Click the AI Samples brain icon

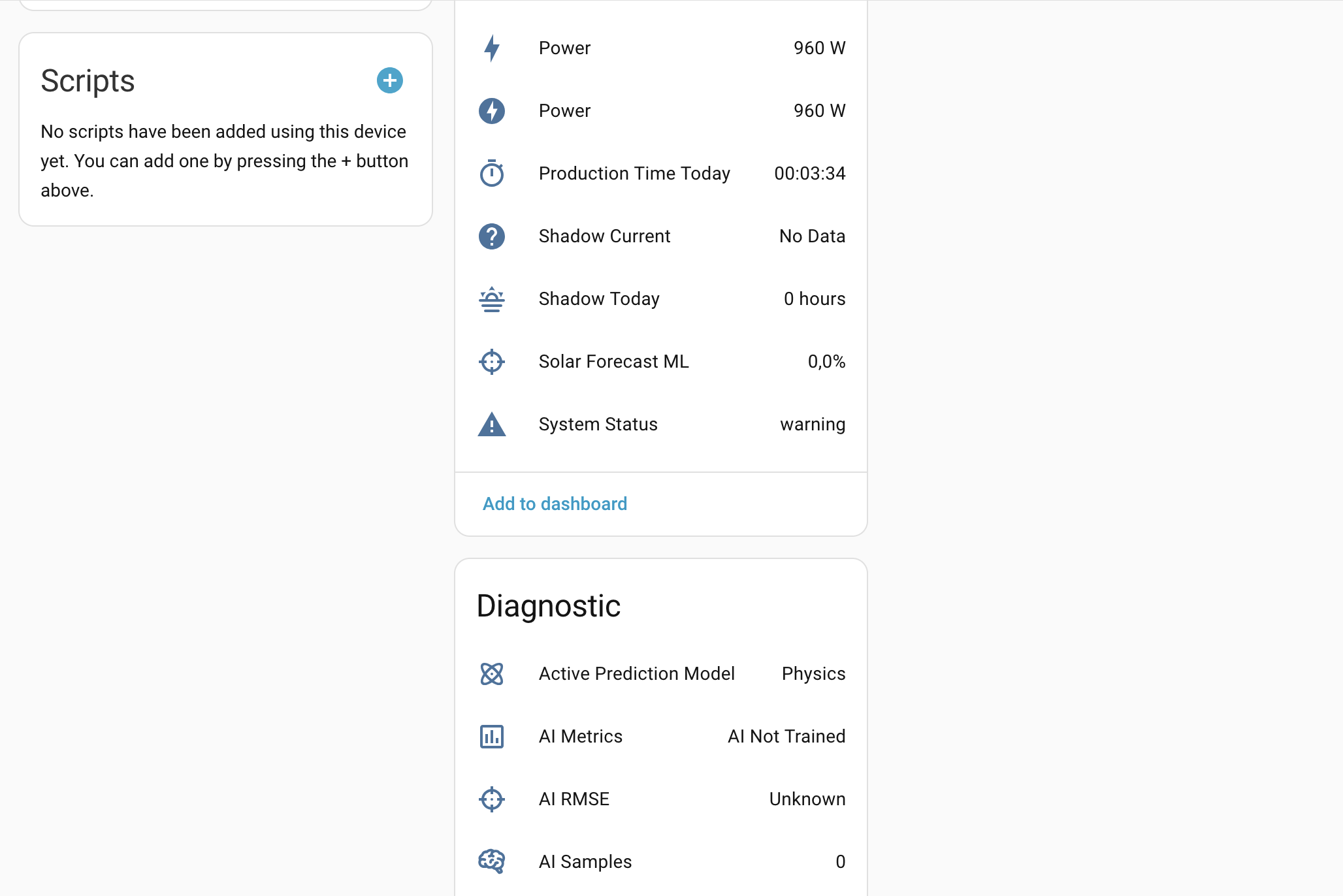492,862
